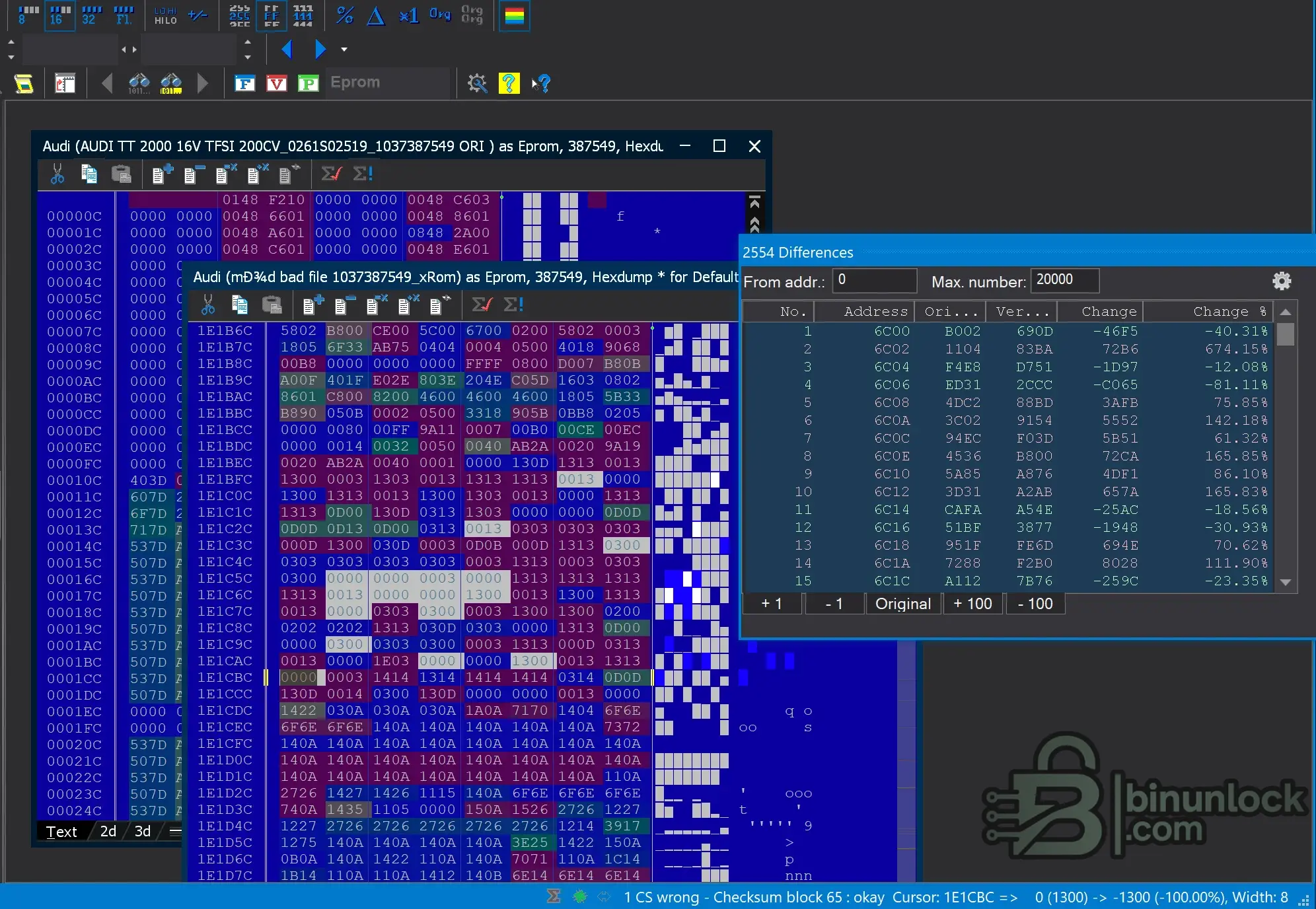This screenshot has width=1316, height=909.
Task: Toggle signed/unsigned values button
Action: (x=198, y=15)
